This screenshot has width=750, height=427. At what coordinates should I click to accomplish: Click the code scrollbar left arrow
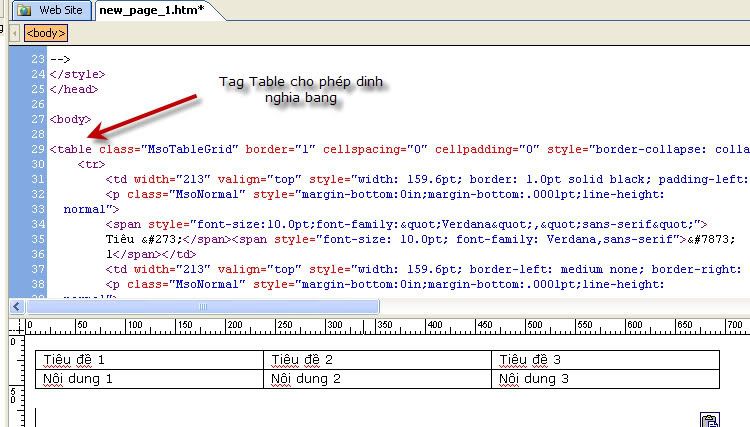[17, 307]
